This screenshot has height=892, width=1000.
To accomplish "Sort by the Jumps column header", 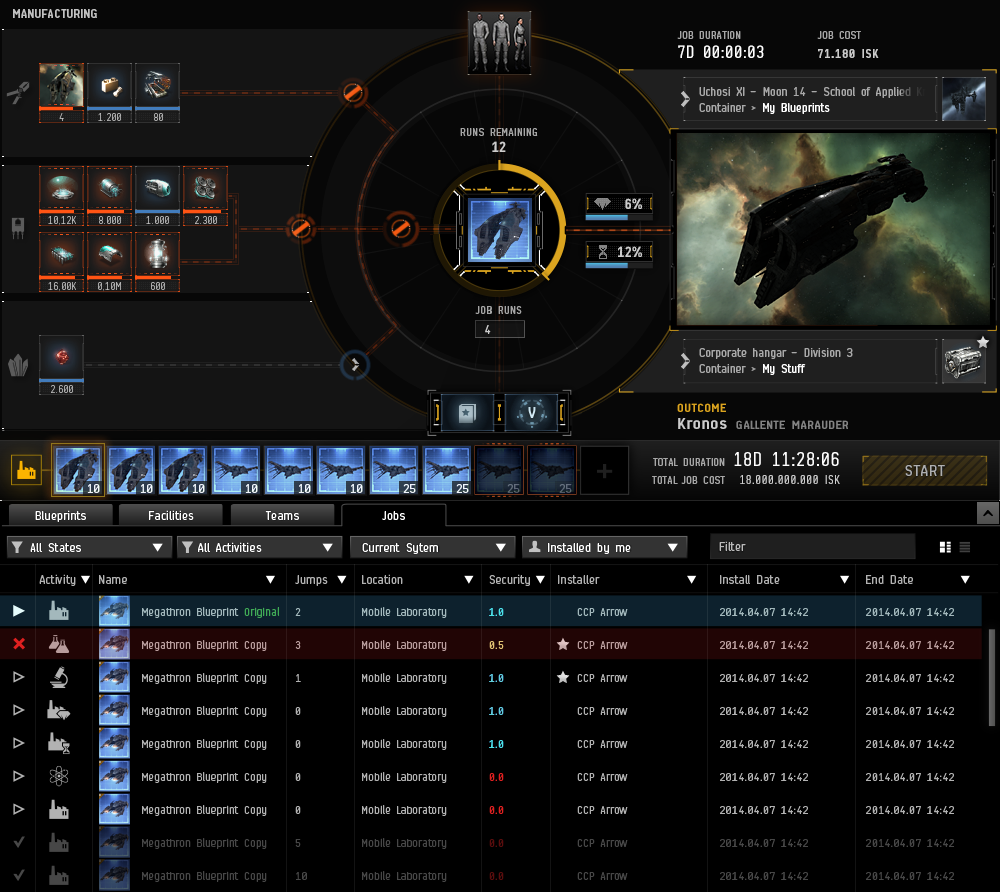I will (x=320, y=580).
